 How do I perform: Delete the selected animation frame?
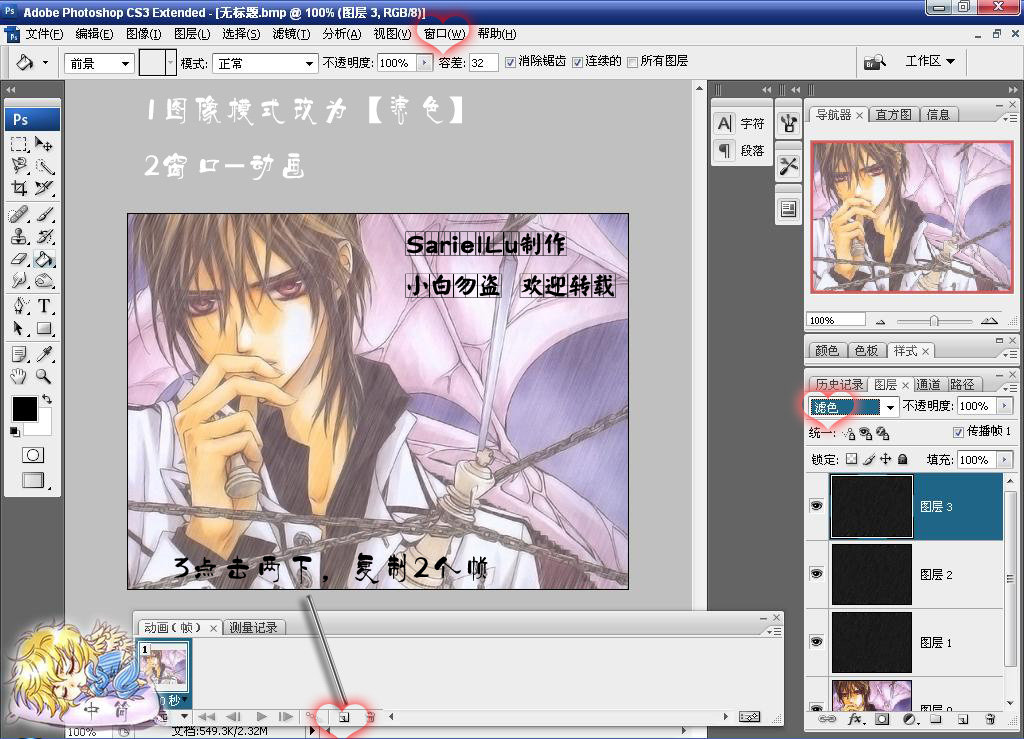pos(370,717)
